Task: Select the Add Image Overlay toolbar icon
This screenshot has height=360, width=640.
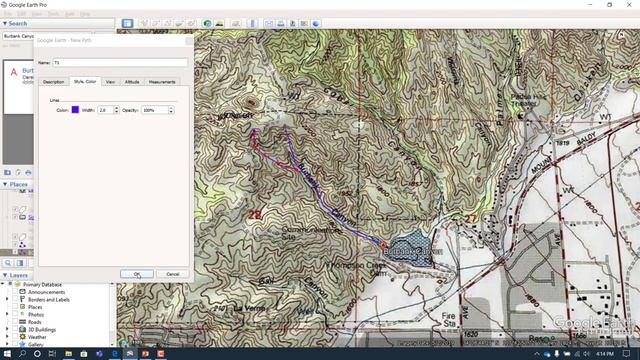Action: (179, 23)
